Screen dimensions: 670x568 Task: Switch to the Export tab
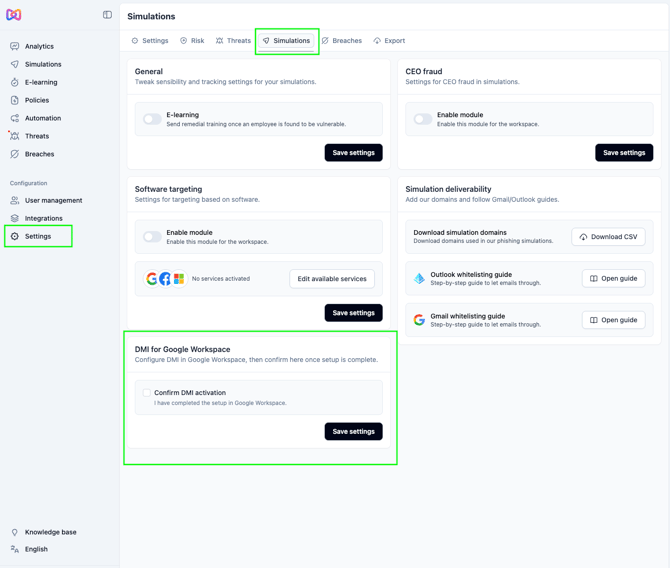click(389, 41)
